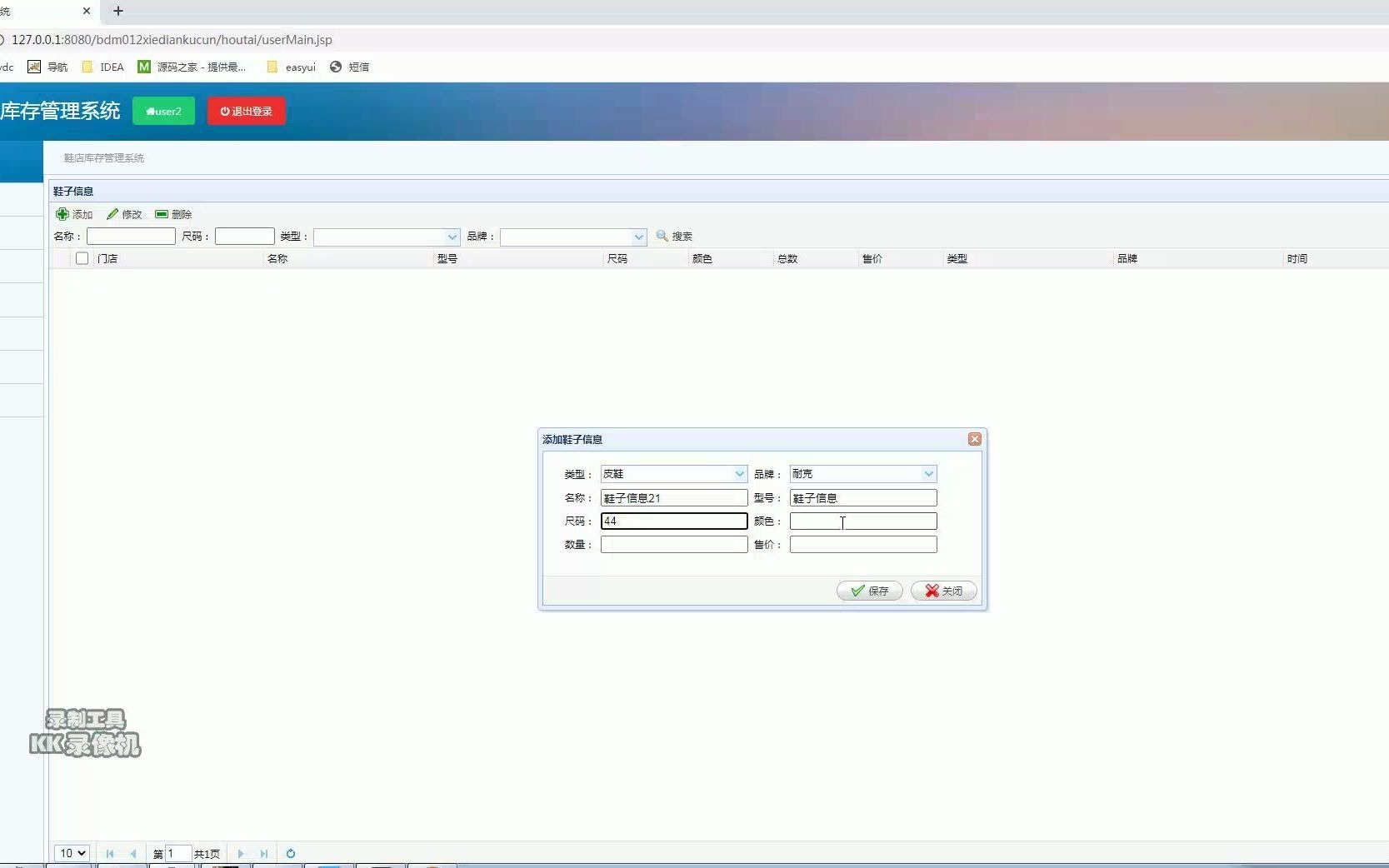Click the 搜索 search label
Image resolution: width=1389 pixels, height=868 pixels.
pyautogui.click(x=682, y=237)
